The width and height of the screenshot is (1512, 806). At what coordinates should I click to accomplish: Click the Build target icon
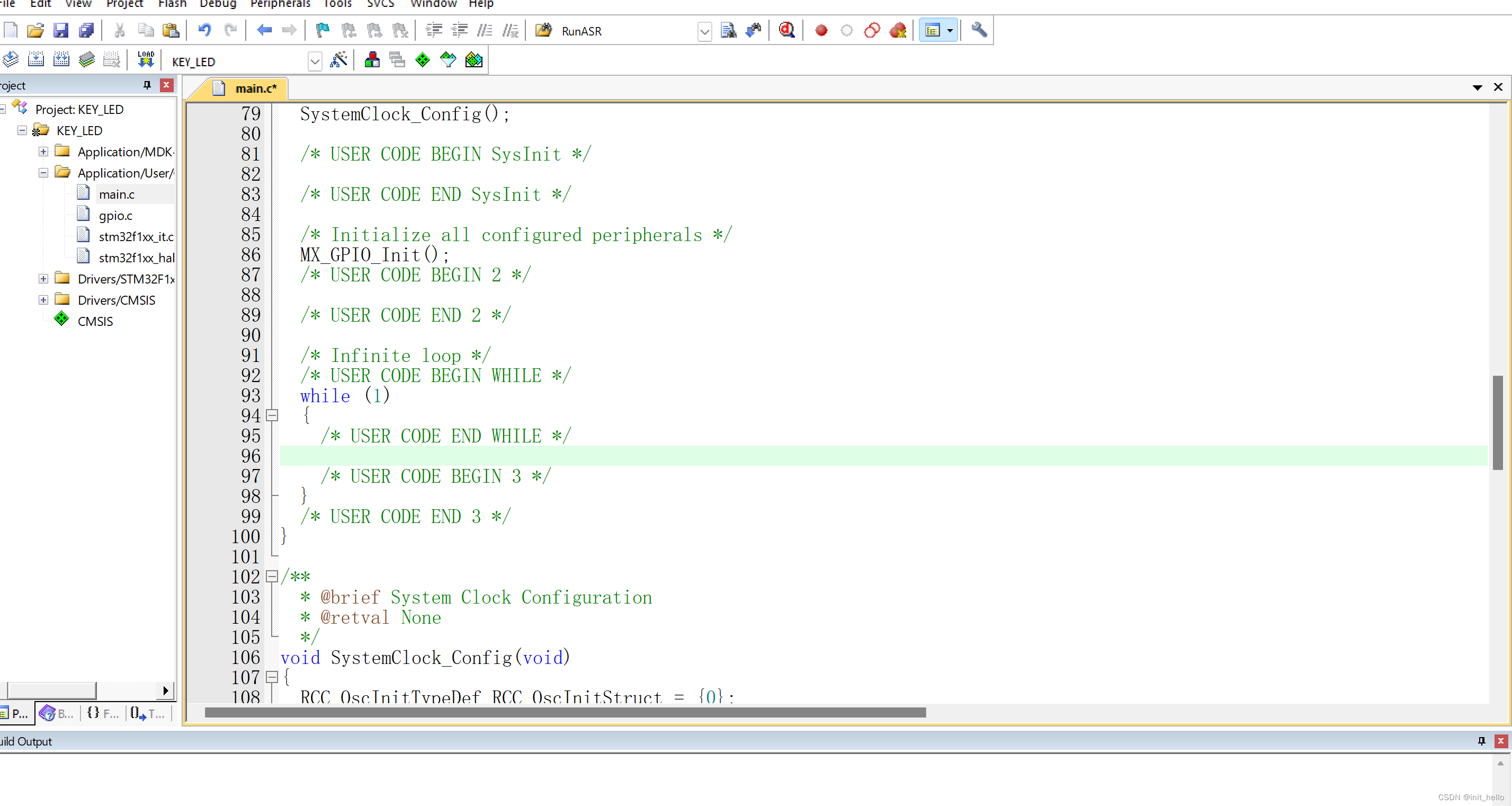36,60
